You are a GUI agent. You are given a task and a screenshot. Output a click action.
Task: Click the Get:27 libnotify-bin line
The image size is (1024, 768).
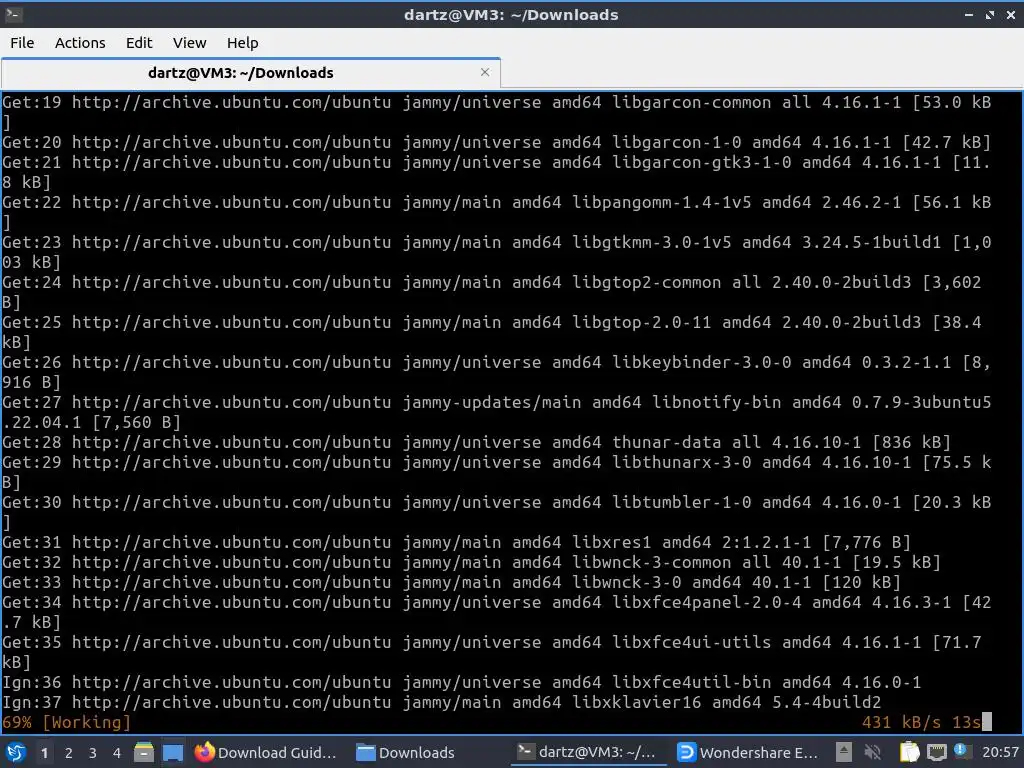point(497,412)
